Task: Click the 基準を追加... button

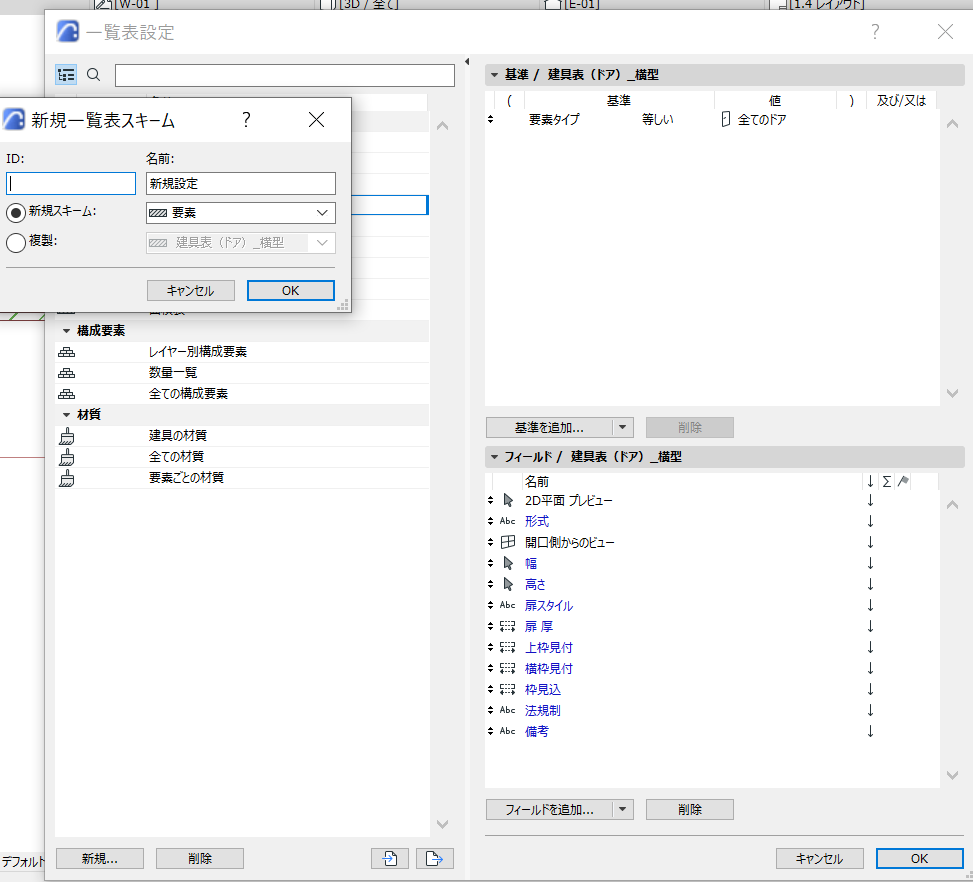Action: (549, 427)
